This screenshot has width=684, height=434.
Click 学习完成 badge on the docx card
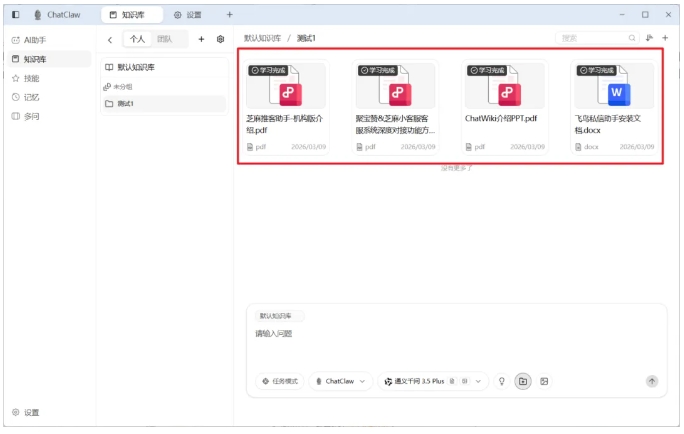596,70
